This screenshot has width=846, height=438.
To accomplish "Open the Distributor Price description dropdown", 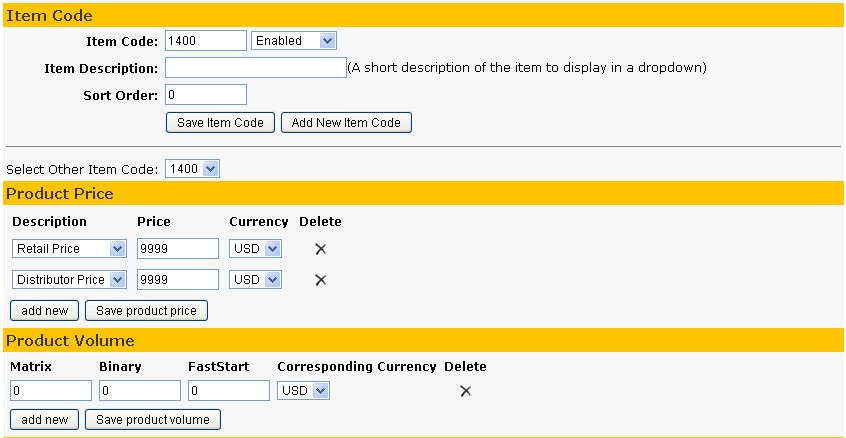I will 69,280.
